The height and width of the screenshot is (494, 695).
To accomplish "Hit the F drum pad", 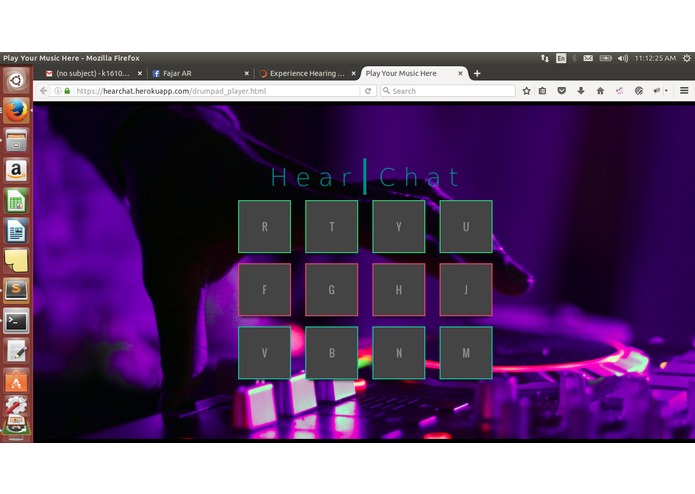I will 265,290.
